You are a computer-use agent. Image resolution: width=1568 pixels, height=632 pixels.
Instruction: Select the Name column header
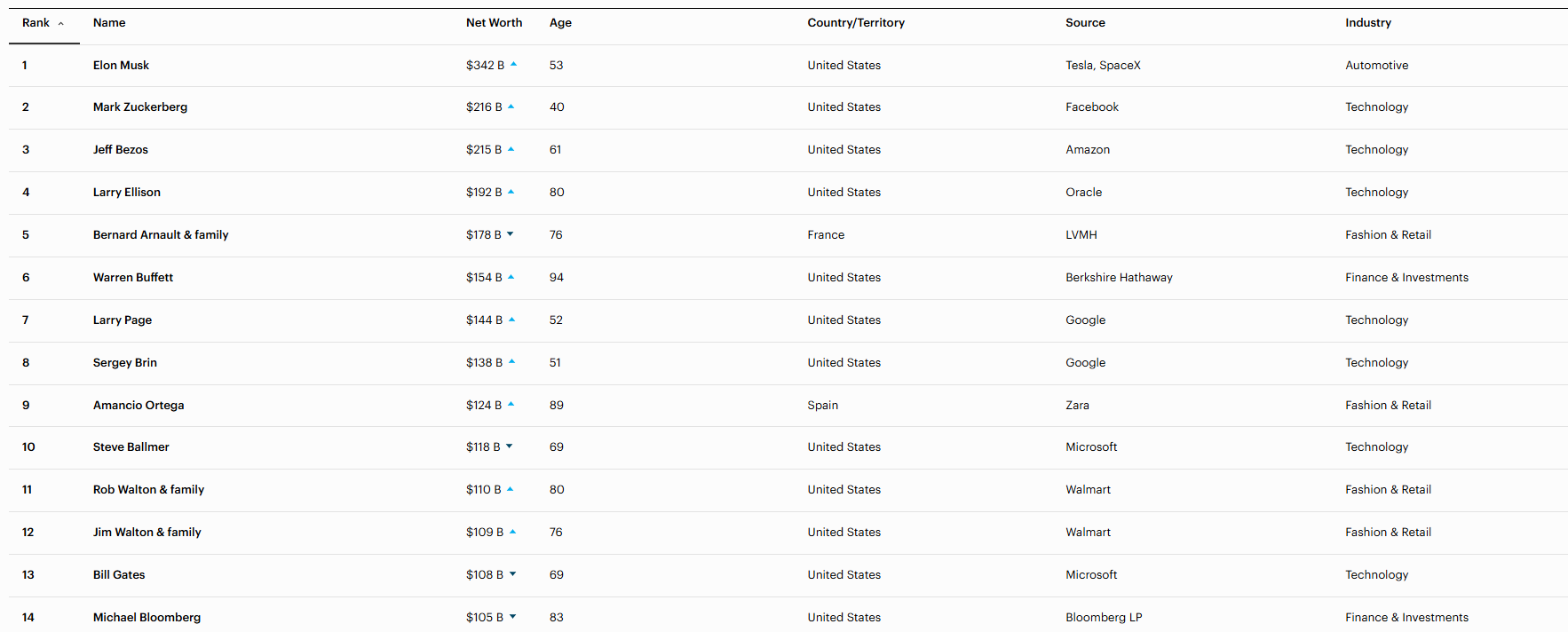109,23
